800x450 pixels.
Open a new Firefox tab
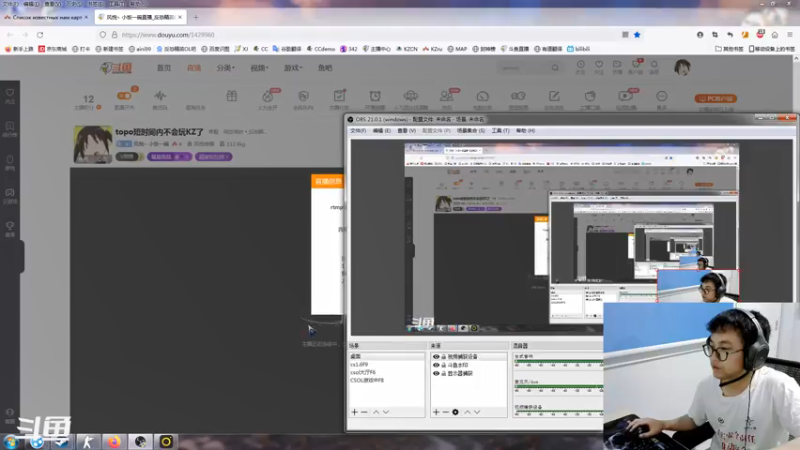pyautogui.click(x=195, y=17)
